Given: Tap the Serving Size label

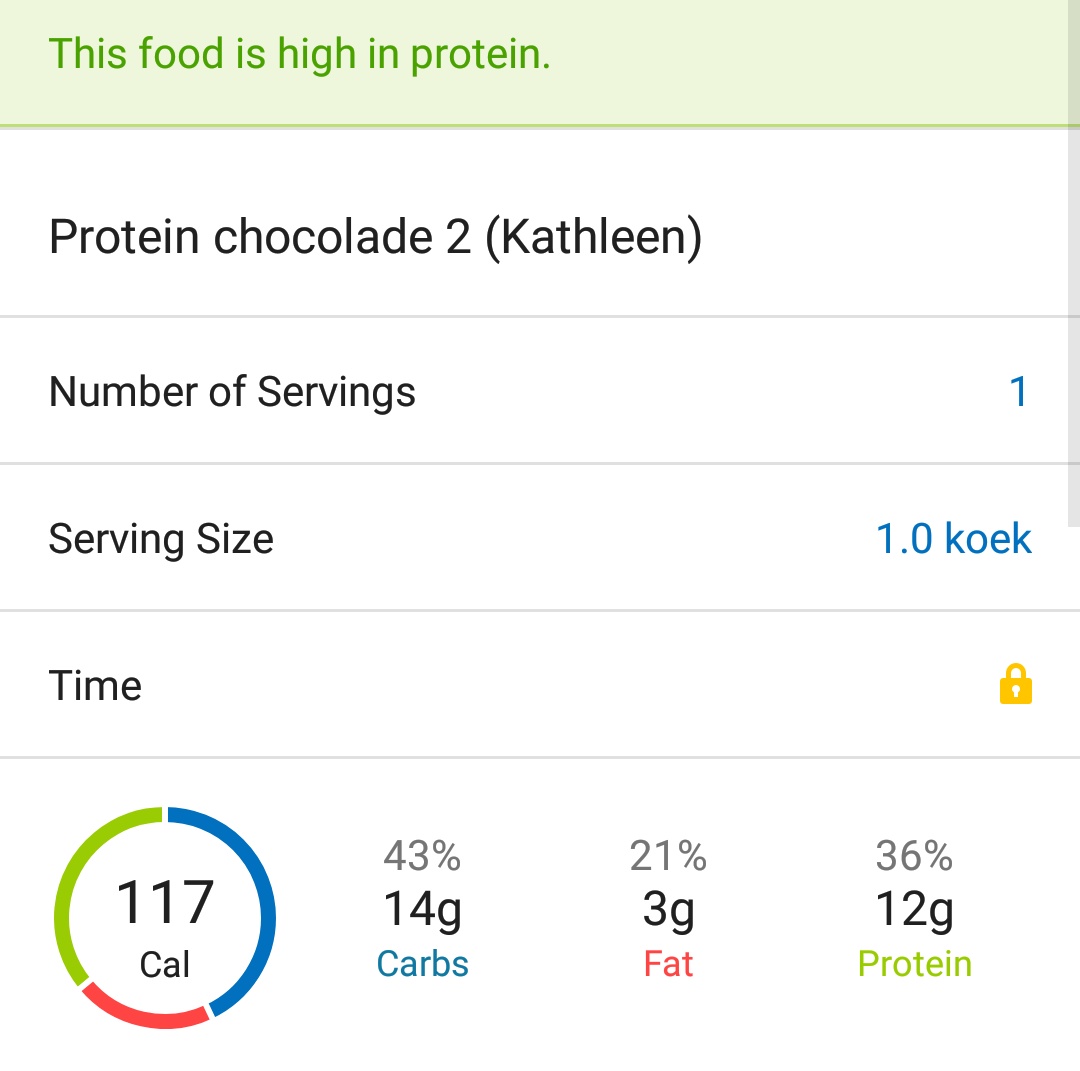Looking at the screenshot, I should click(x=161, y=539).
